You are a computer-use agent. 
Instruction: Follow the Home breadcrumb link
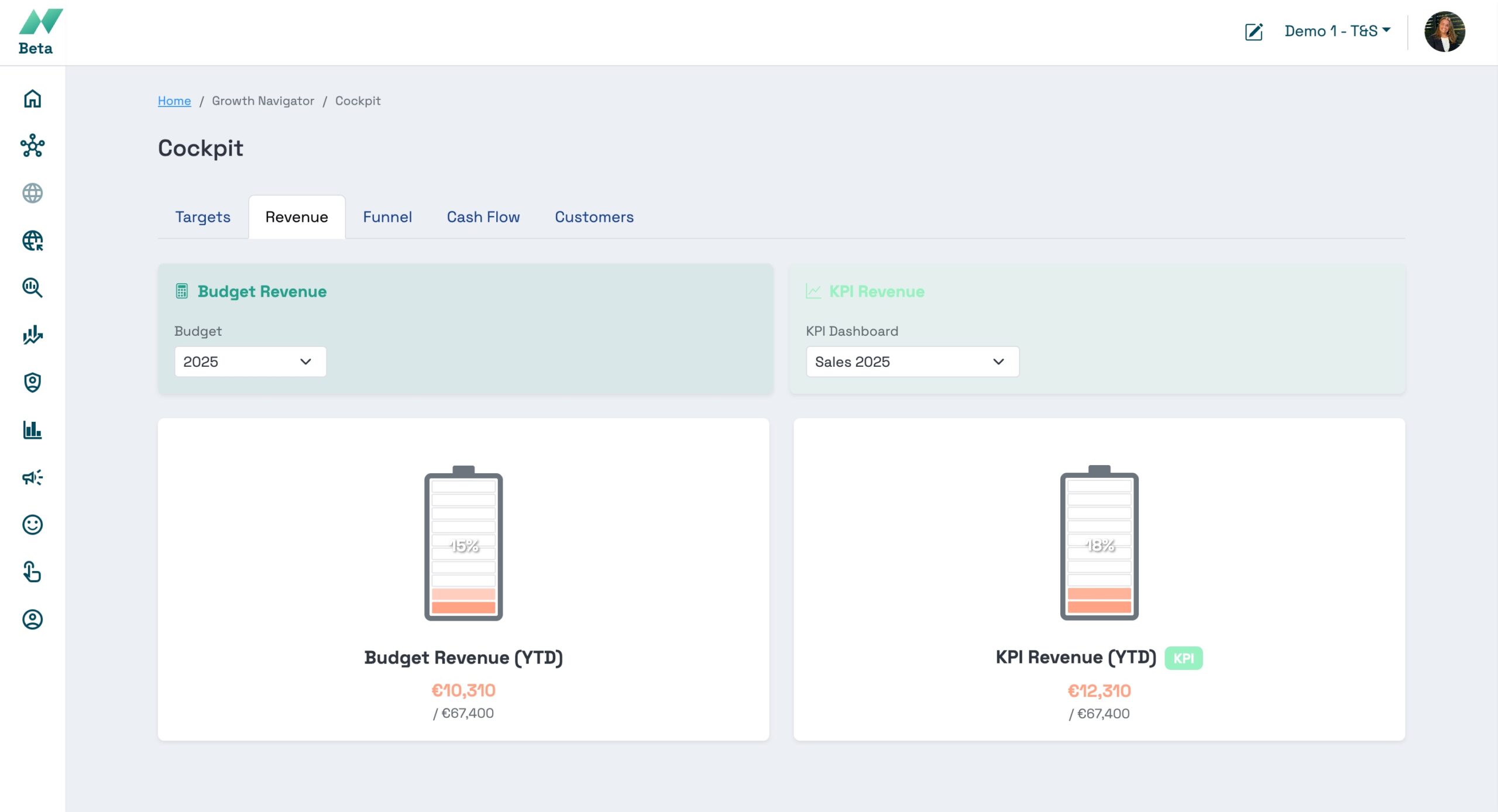click(x=174, y=101)
